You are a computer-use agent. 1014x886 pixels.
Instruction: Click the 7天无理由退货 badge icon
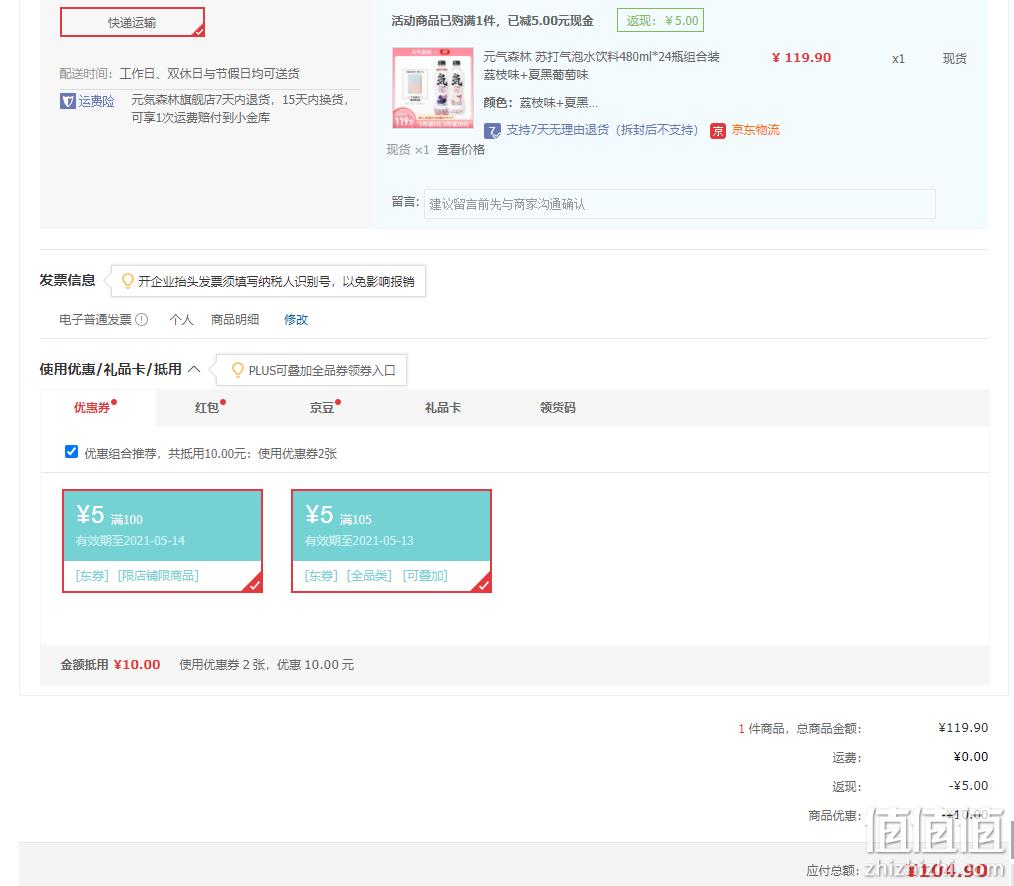[x=492, y=131]
